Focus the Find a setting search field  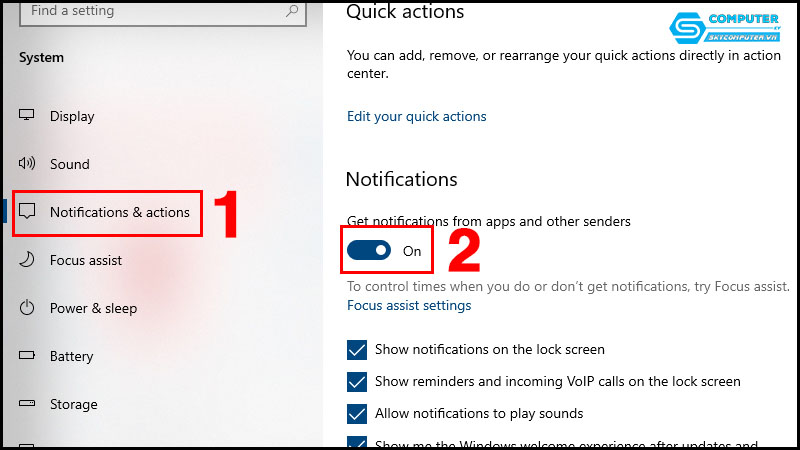tap(150, 12)
